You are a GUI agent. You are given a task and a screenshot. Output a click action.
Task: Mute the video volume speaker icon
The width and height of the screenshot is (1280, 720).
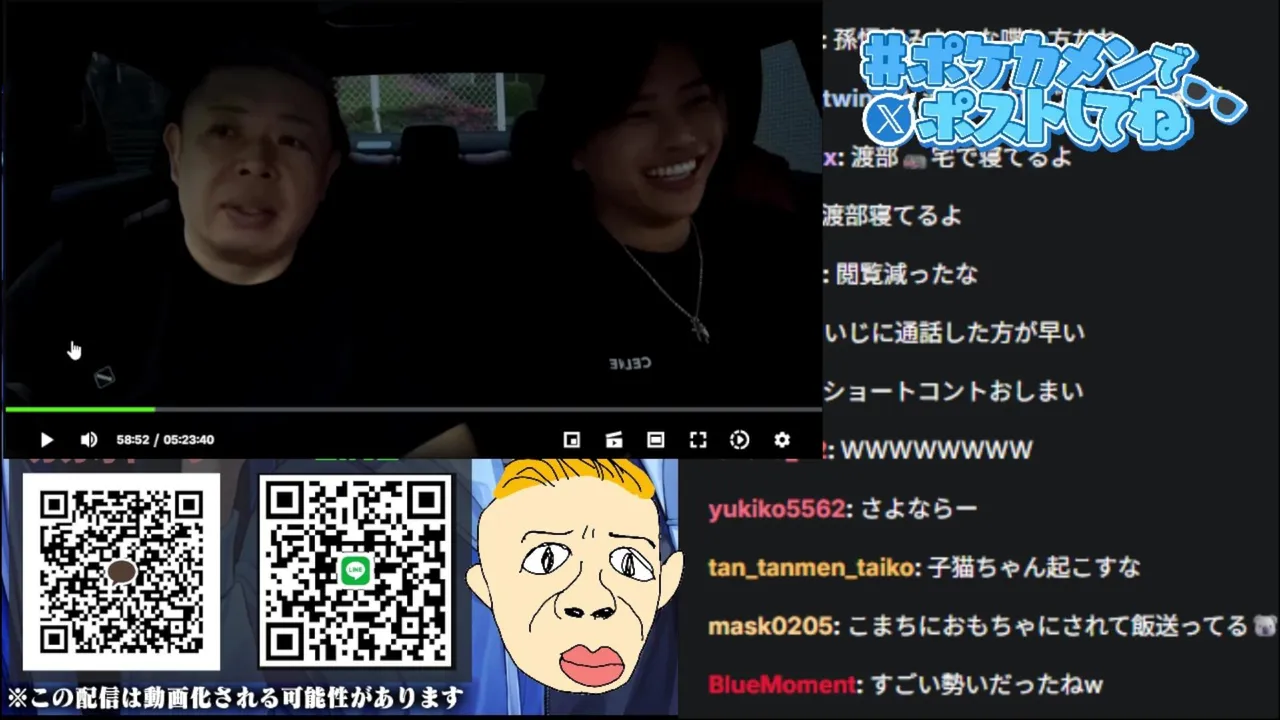89,440
